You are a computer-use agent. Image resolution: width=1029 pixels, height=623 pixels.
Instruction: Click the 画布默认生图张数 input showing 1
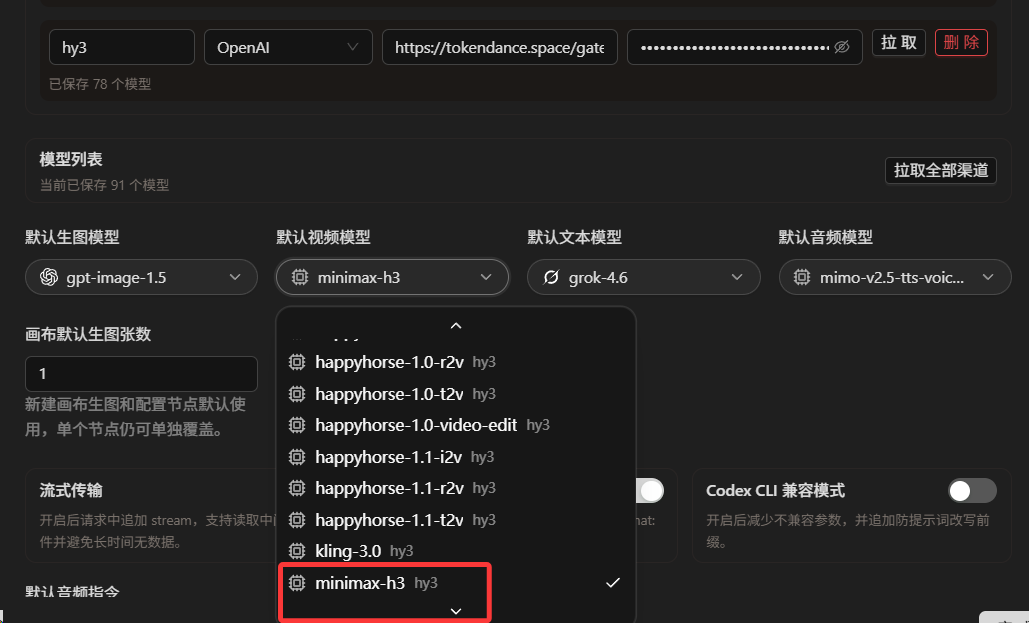point(141,374)
